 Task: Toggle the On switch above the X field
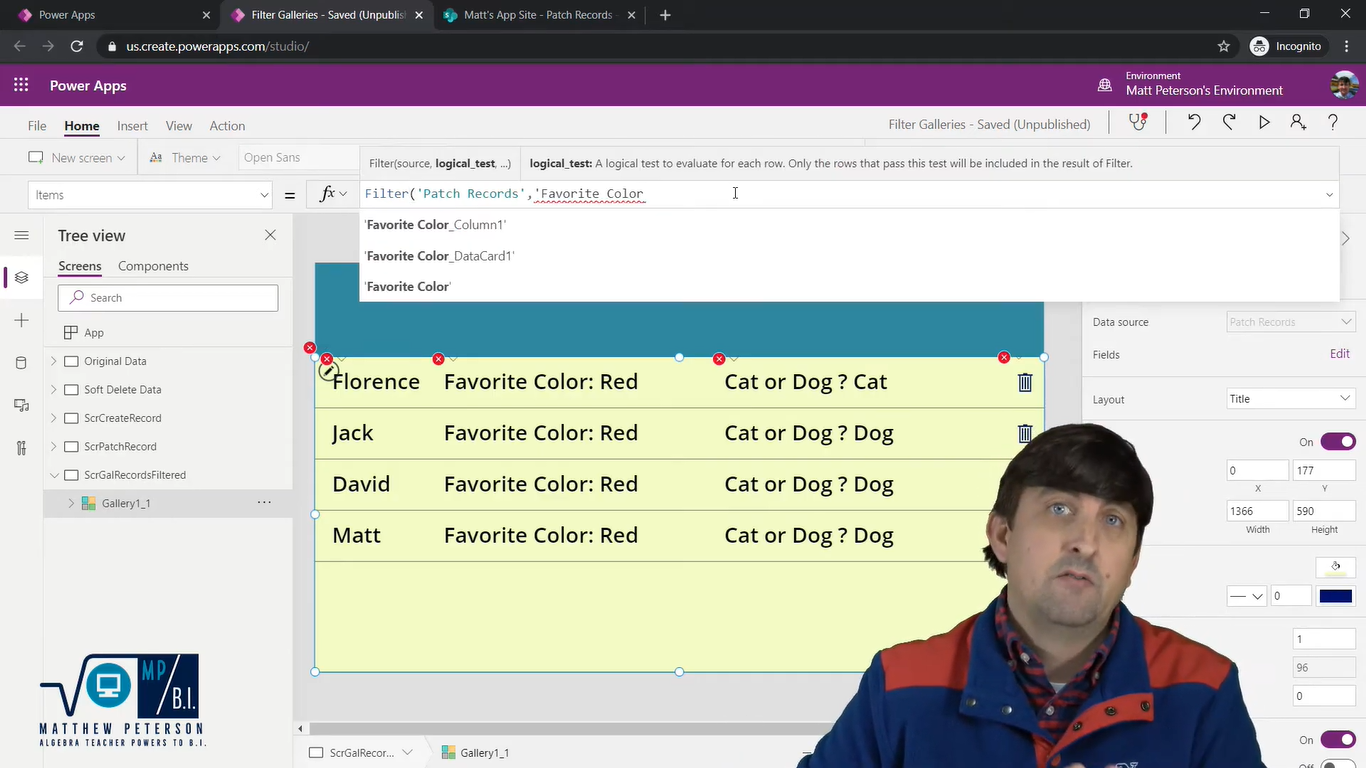click(x=1338, y=442)
